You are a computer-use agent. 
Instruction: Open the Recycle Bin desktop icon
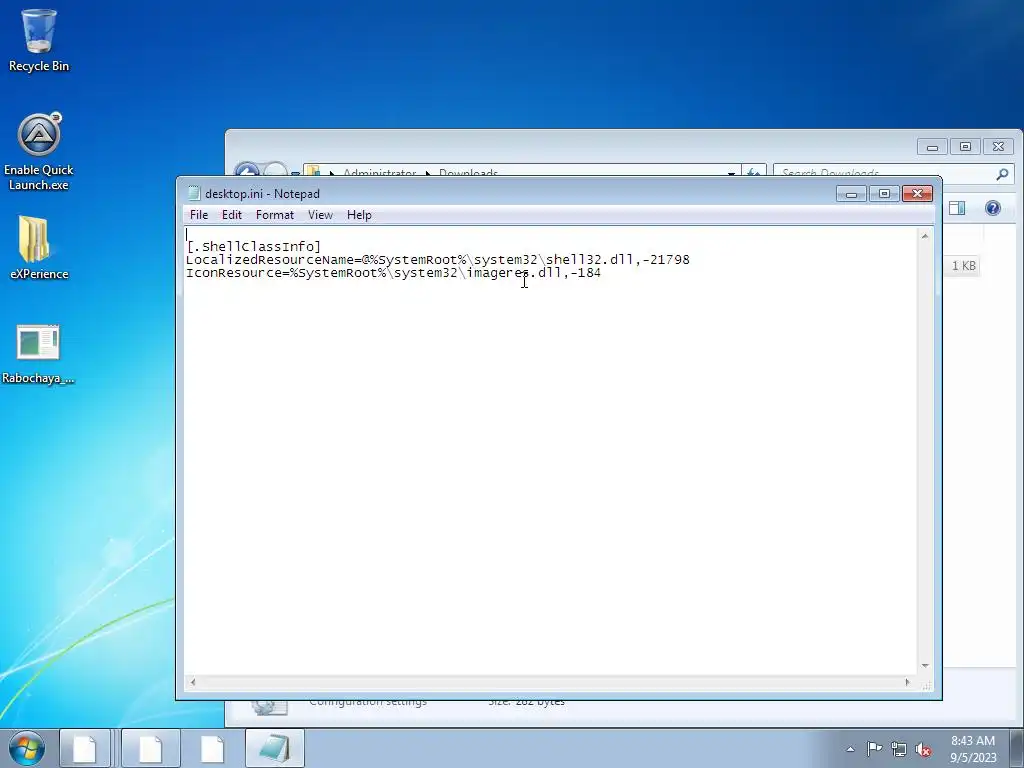(x=39, y=40)
